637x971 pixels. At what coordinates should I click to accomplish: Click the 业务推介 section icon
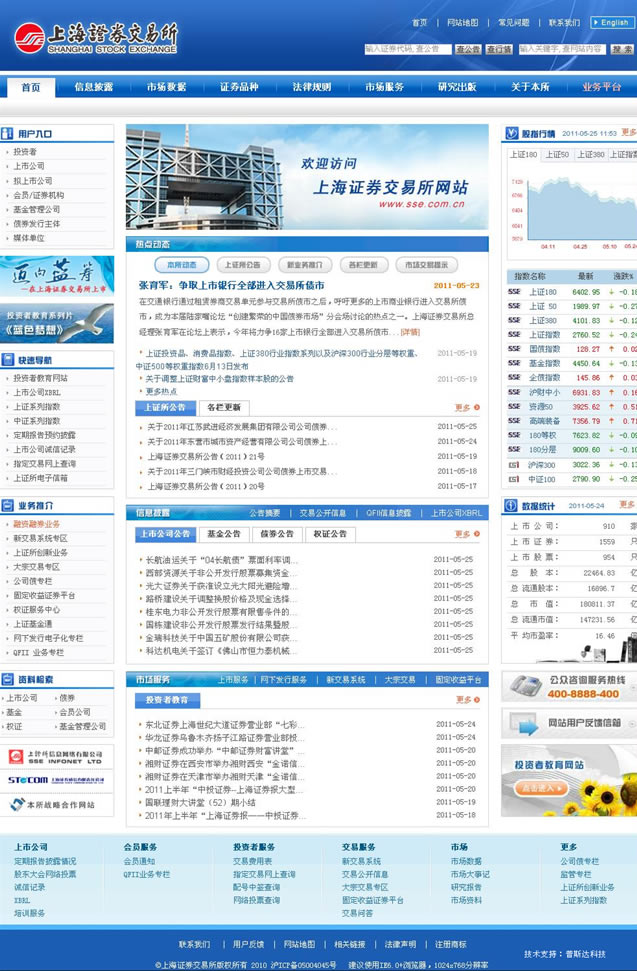coord(7,505)
